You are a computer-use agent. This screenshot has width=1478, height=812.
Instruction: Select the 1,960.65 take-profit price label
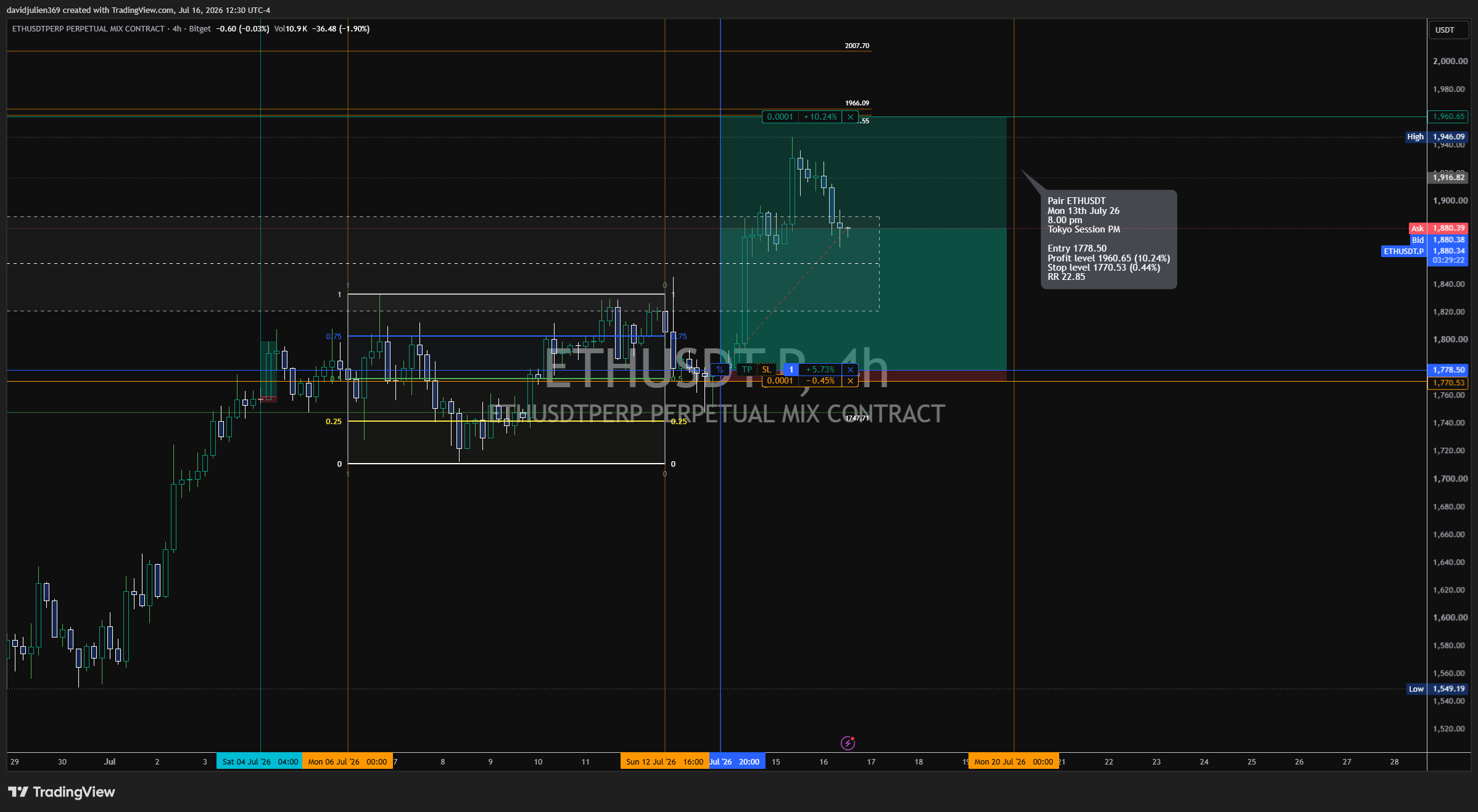pos(1448,117)
